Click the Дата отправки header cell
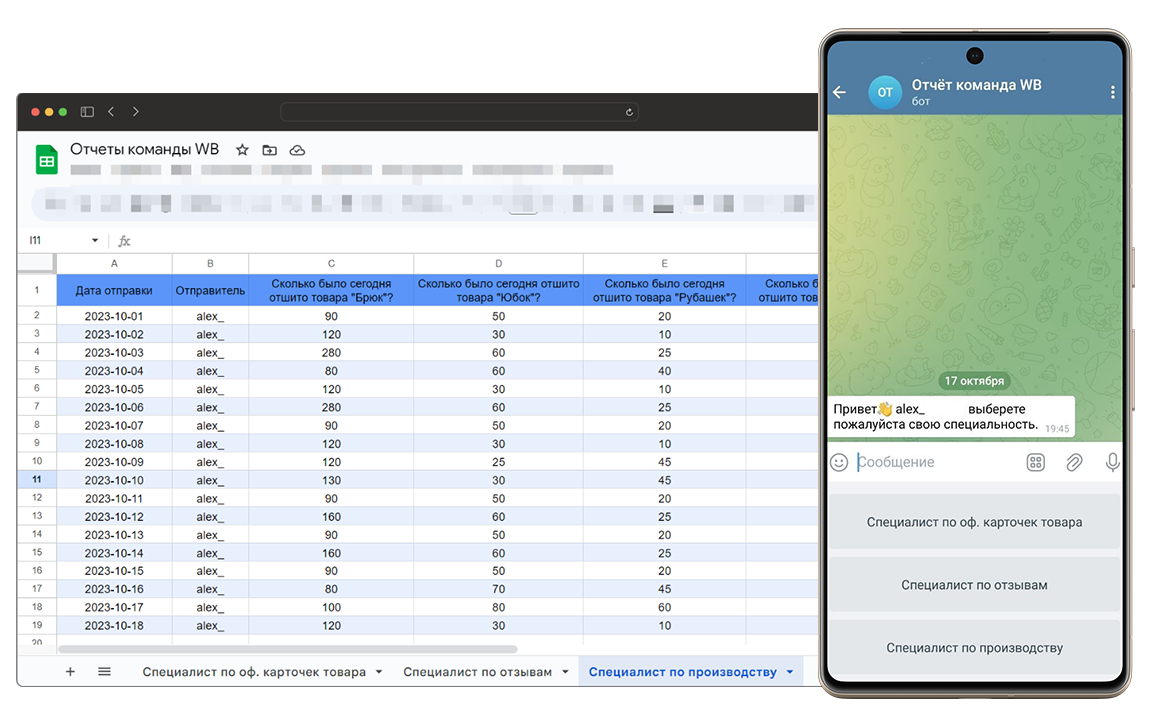The height and width of the screenshot is (708, 1152). [114, 290]
